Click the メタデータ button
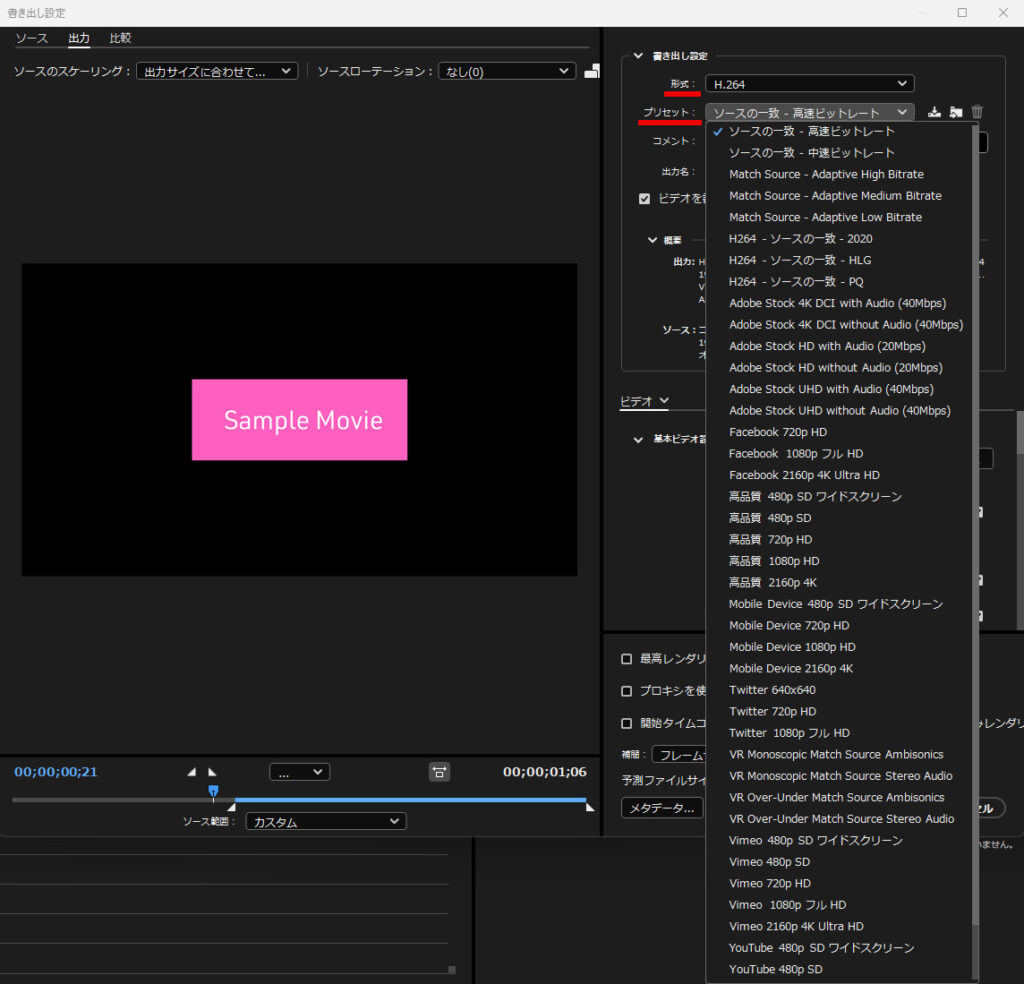 [661, 807]
